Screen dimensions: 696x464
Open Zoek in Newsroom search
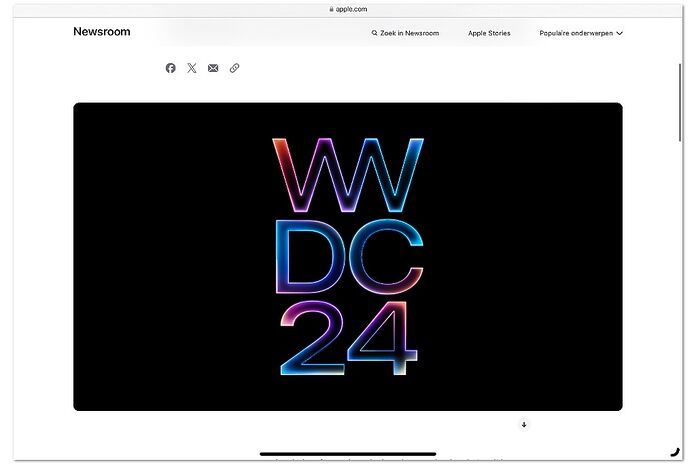pyautogui.click(x=405, y=33)
